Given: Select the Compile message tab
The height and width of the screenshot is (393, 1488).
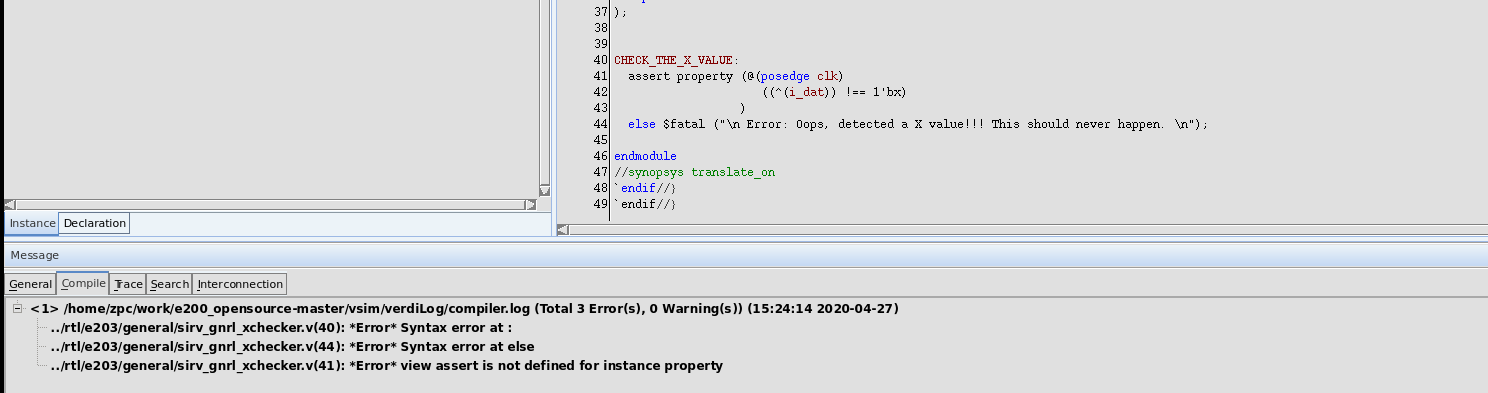Looking at the screenshot, I should tap(83, 283).
